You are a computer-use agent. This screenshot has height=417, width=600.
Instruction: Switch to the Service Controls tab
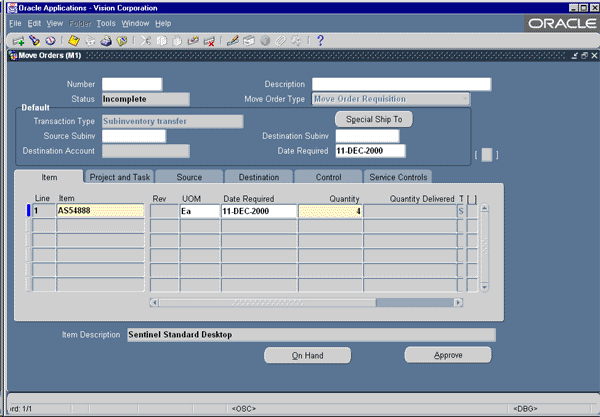pyautogui.click(x=398, y=177)
